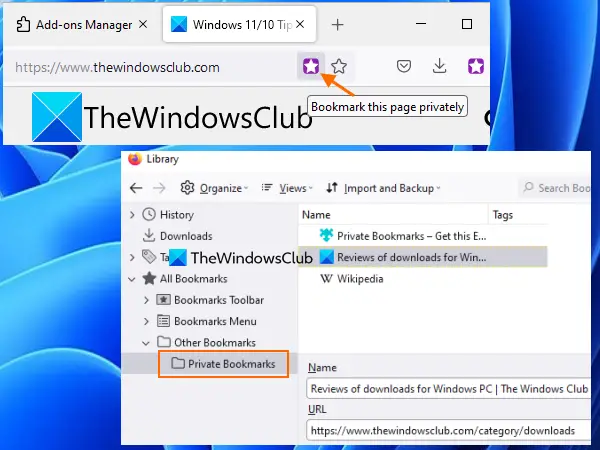This screenshot has height=450, width=600.
Task: Click the Tags label icon in sidebar
Action: click(149, 256)
